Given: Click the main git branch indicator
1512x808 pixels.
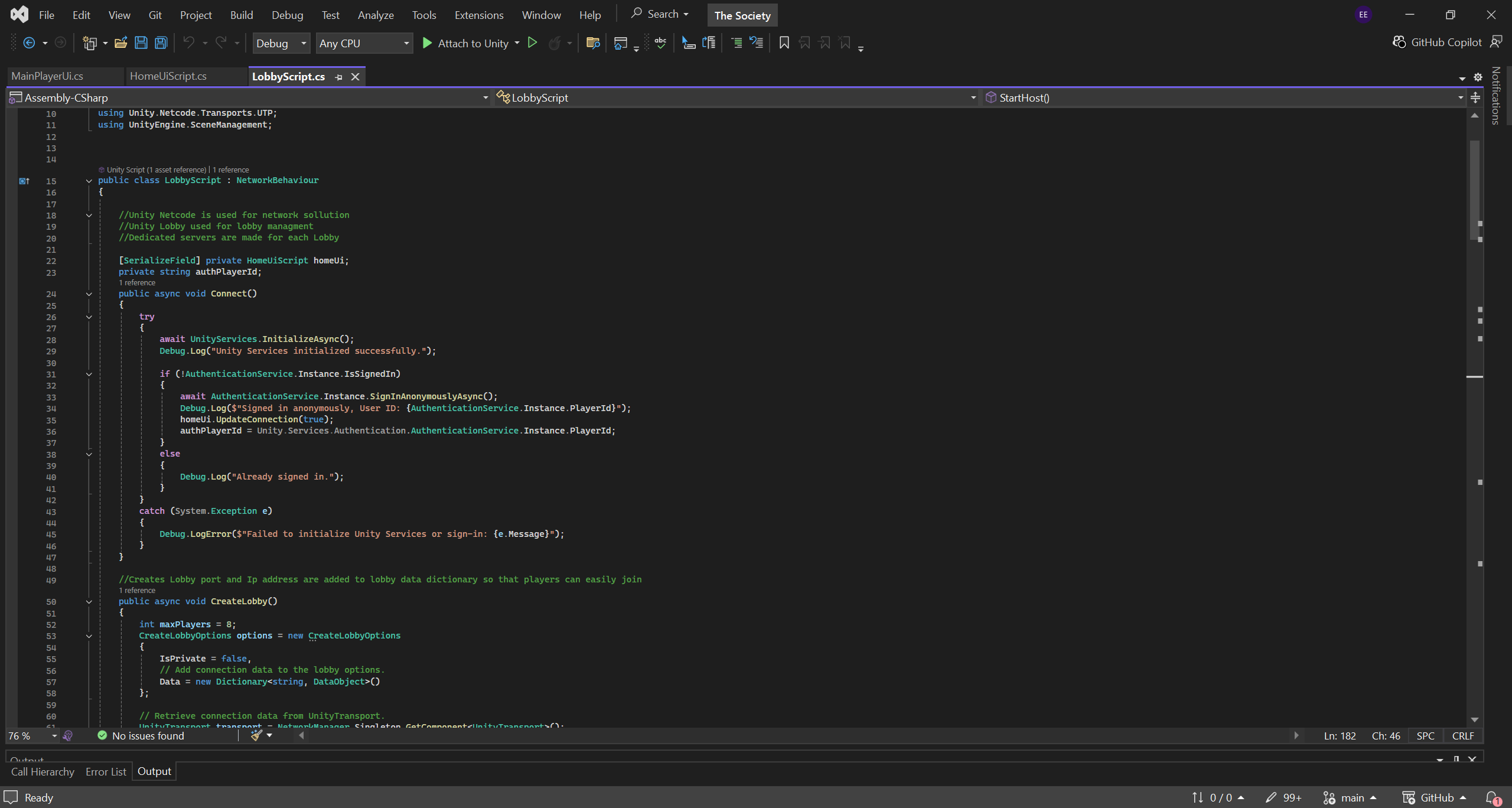Looking at the screenshot, I should pyautogui.click(x=1351, y=797).
